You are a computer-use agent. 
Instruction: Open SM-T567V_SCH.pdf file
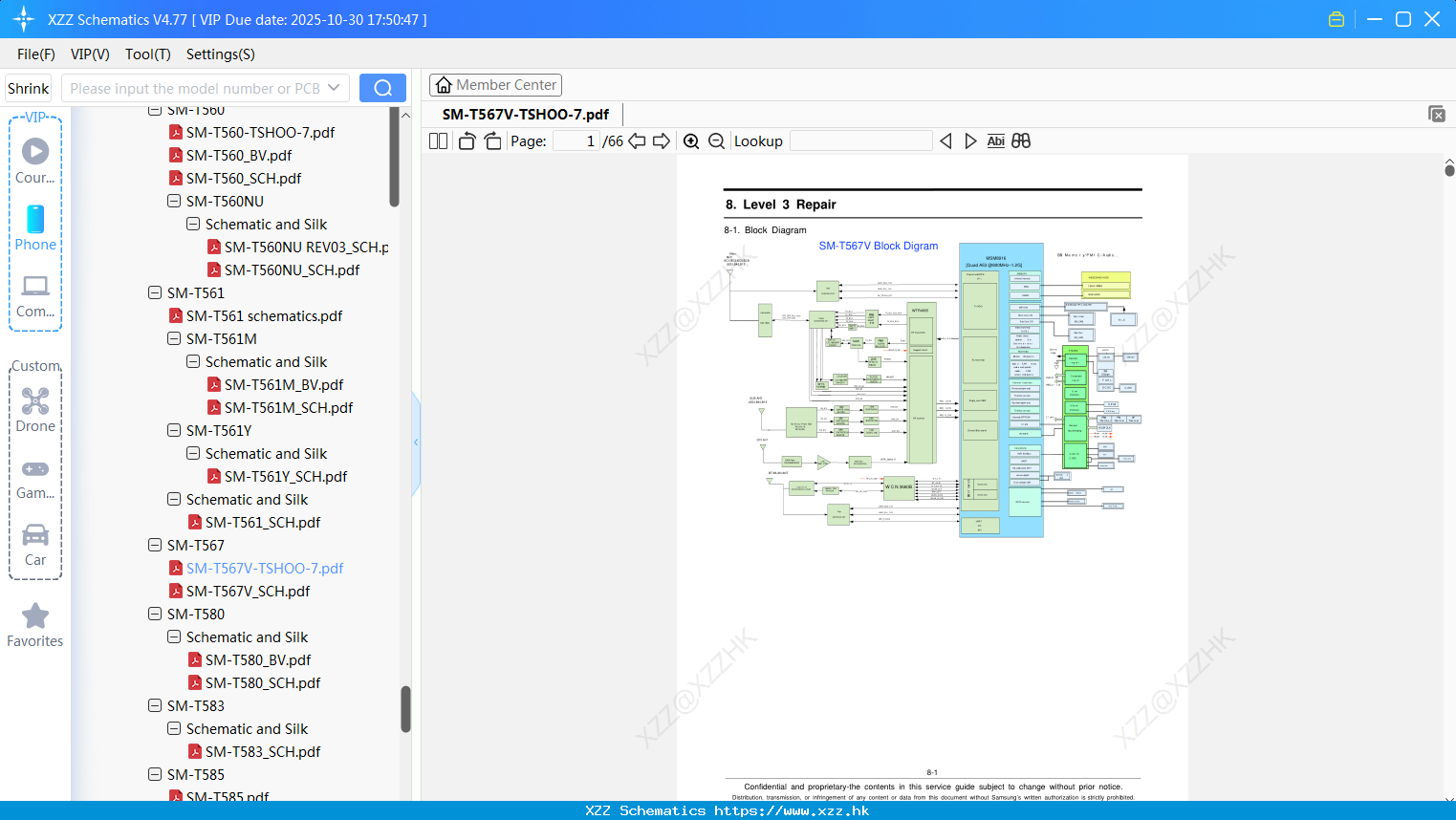tap(248, 591)
